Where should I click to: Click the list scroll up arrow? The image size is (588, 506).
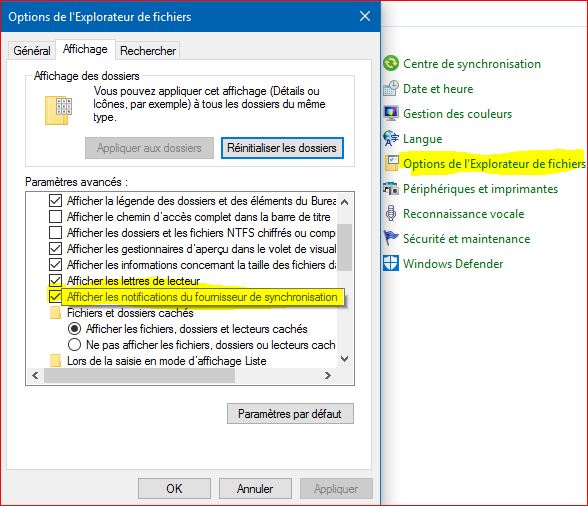[344, 202]
